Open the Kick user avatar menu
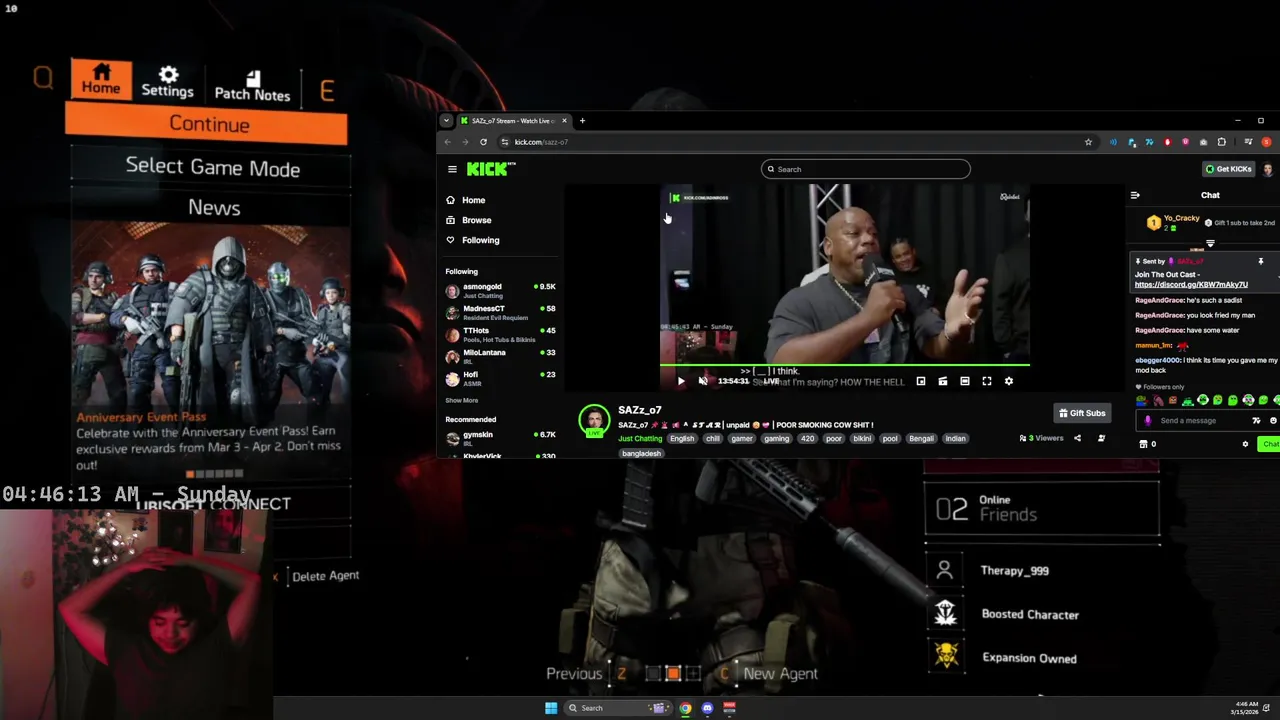The image size is (1280, 720). click(x=1267, y=169)
